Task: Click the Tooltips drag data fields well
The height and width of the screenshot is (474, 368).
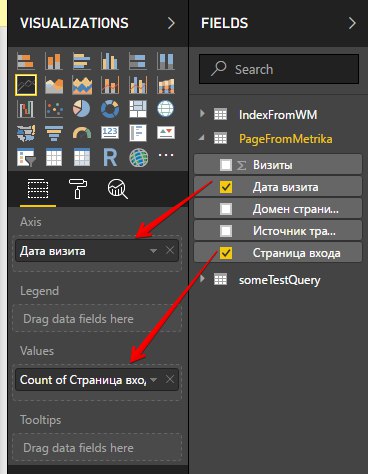Action: [97, 448]
